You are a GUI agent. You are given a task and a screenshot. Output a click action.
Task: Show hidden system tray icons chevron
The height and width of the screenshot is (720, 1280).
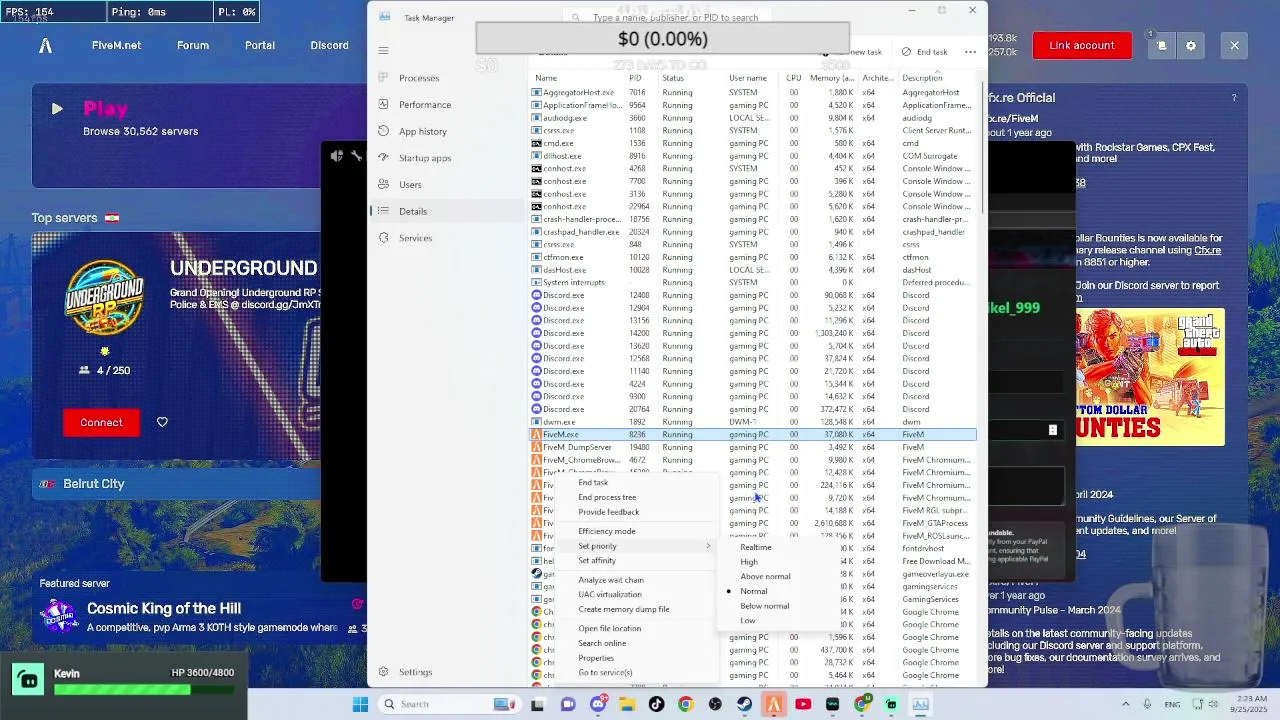(1125, 704)
